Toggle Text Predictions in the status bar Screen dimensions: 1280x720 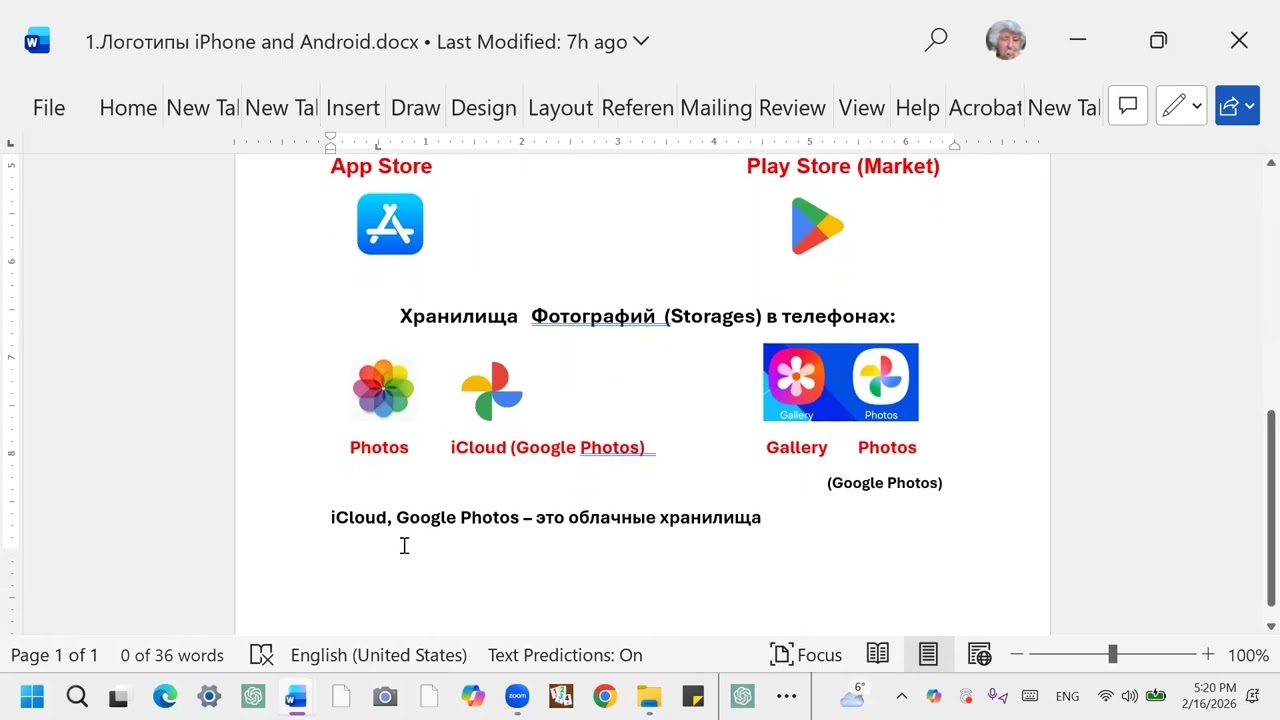(565, 655)
